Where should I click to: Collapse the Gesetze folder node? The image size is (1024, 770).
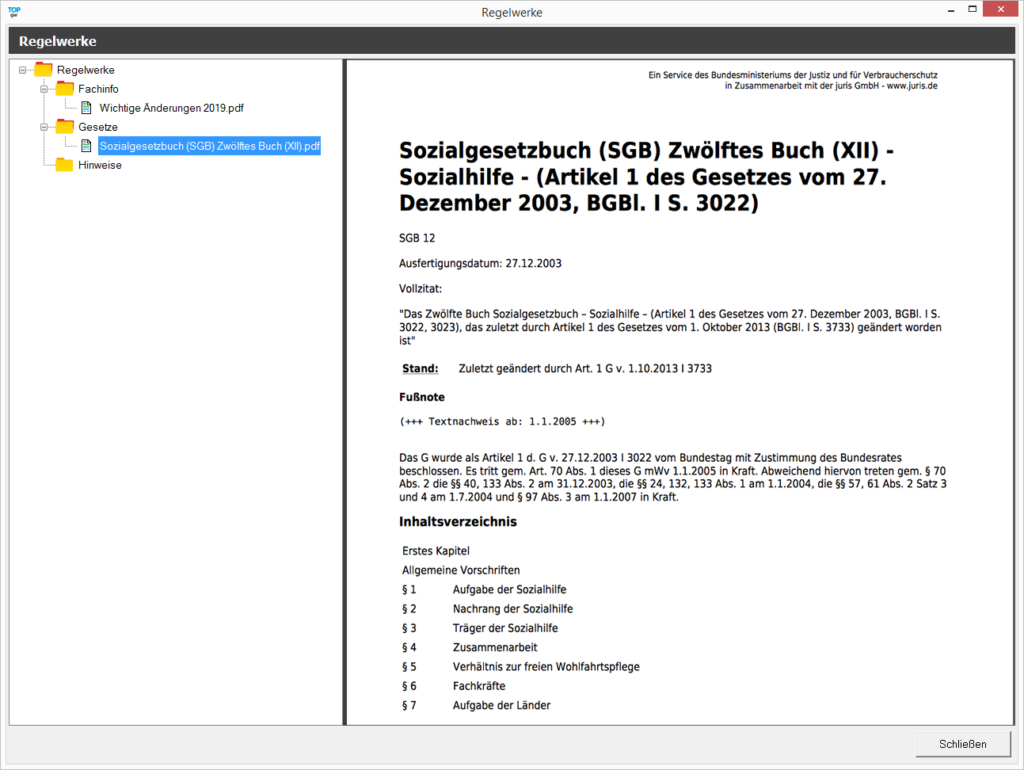pos(44,127)
